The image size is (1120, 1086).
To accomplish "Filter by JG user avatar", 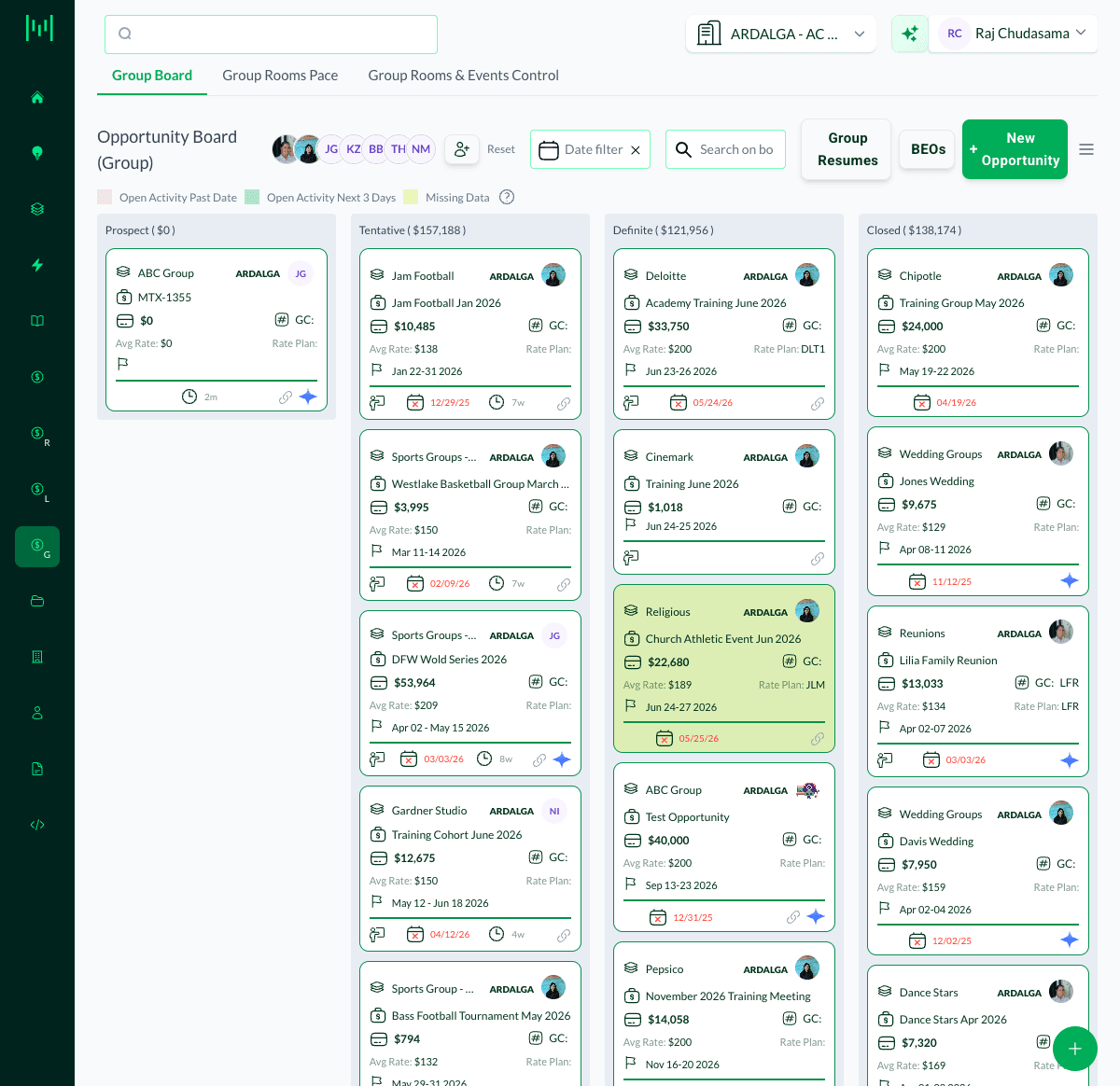I will tap(331, 149).
